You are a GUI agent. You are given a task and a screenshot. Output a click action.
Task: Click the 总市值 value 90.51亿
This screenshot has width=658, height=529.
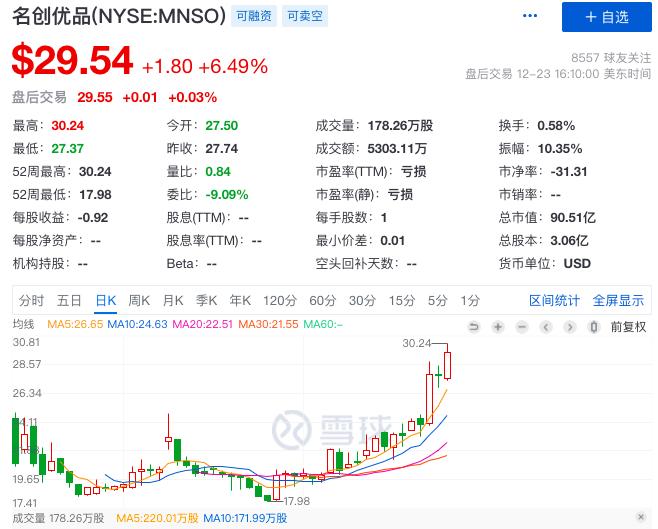pyautogui.click(x=573, y=217)
